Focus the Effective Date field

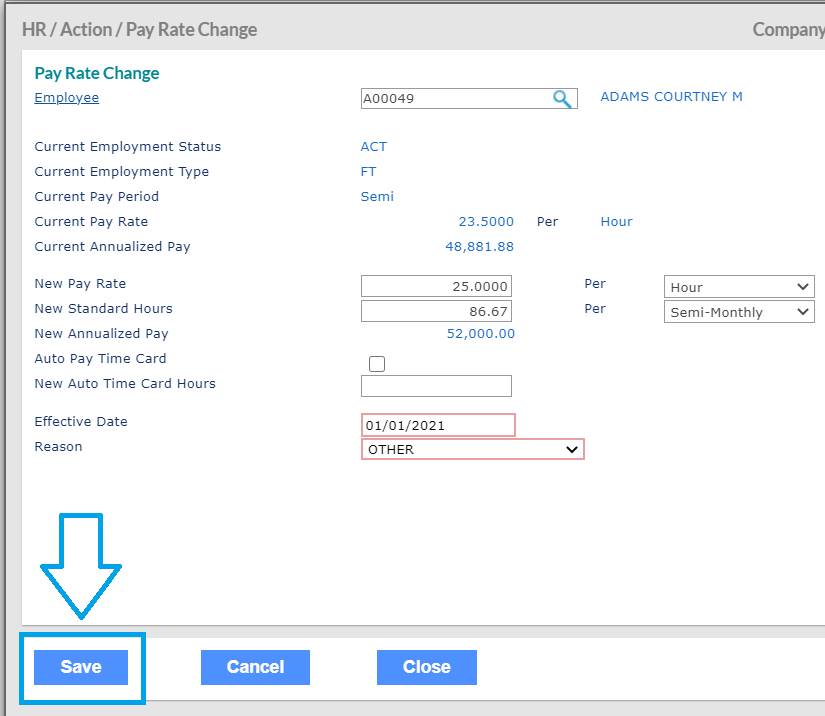438,425
